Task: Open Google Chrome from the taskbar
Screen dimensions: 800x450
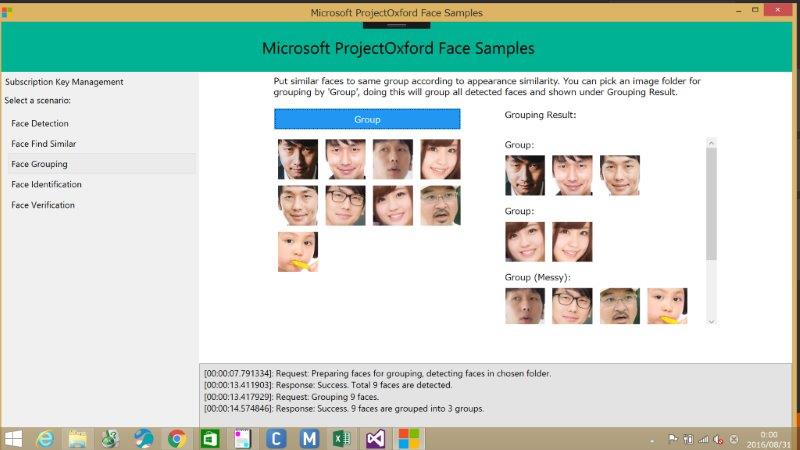Action: (177, 438)
